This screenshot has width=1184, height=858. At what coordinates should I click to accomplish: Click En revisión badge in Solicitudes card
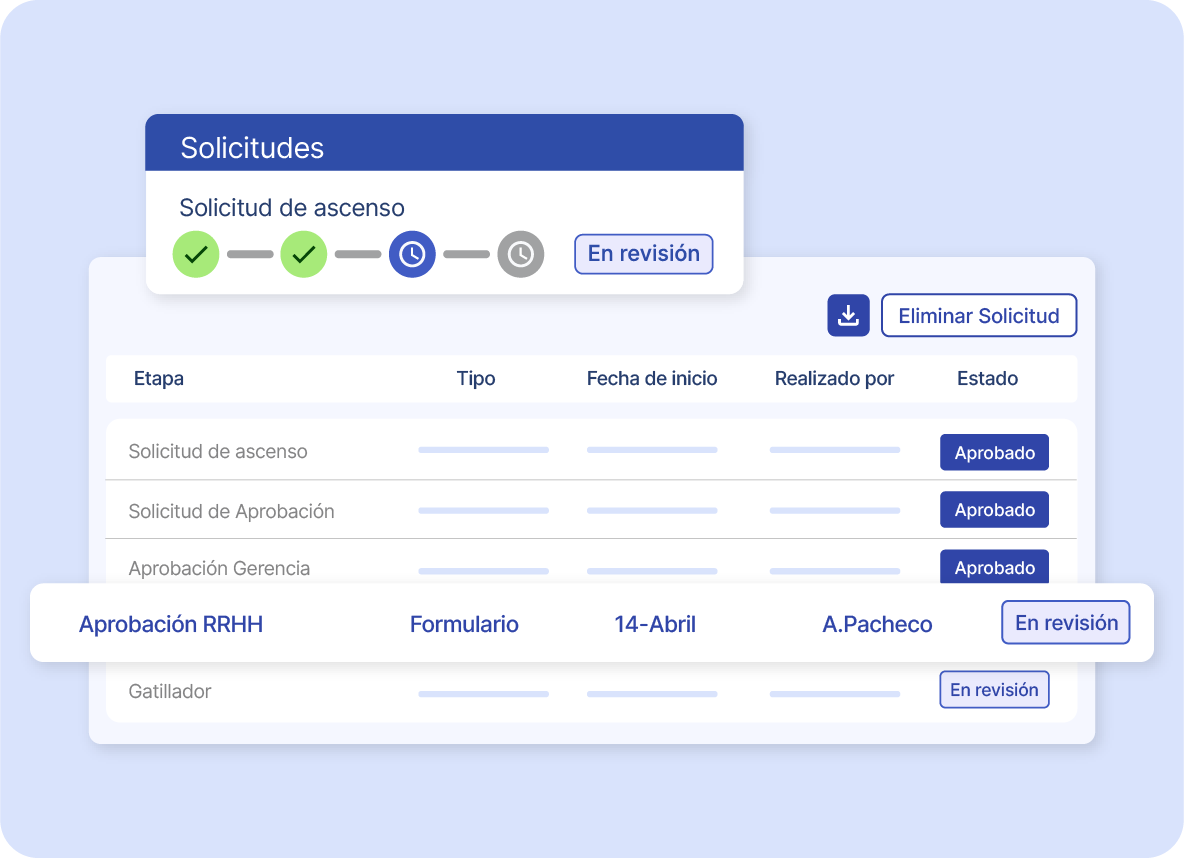click(643, 254)
